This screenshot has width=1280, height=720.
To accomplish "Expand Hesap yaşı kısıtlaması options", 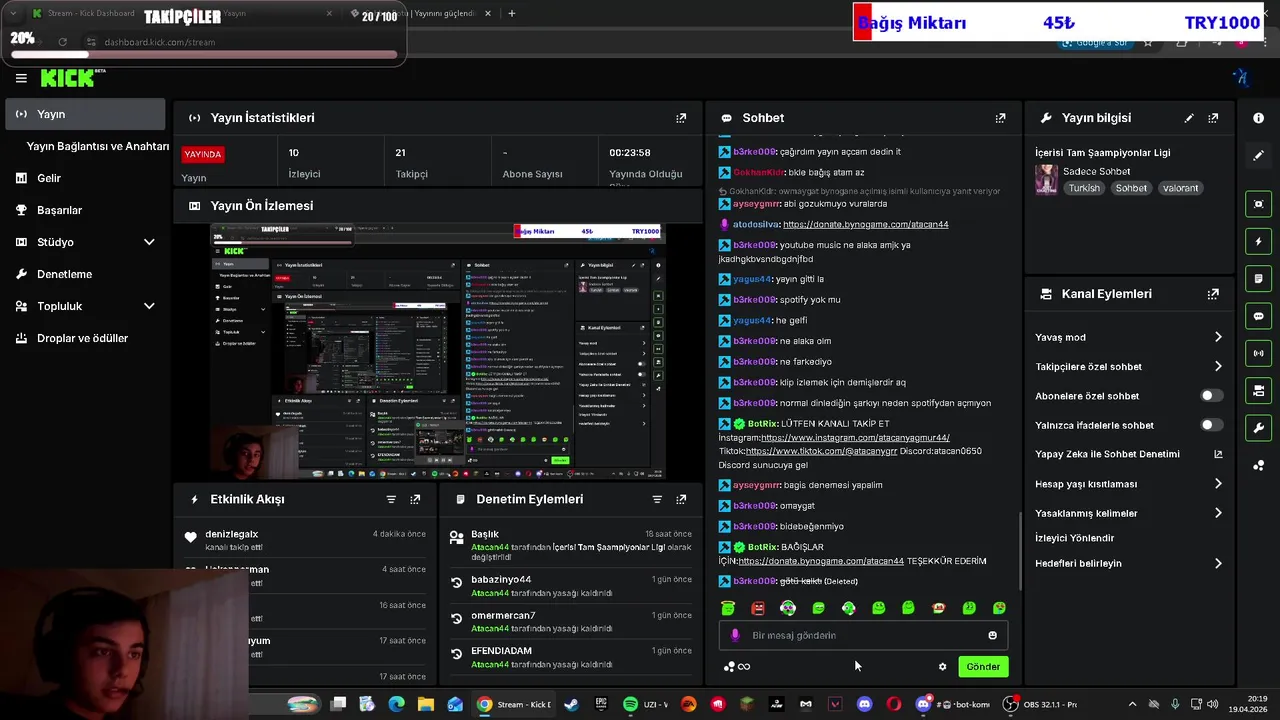I will click(1218, 484).
